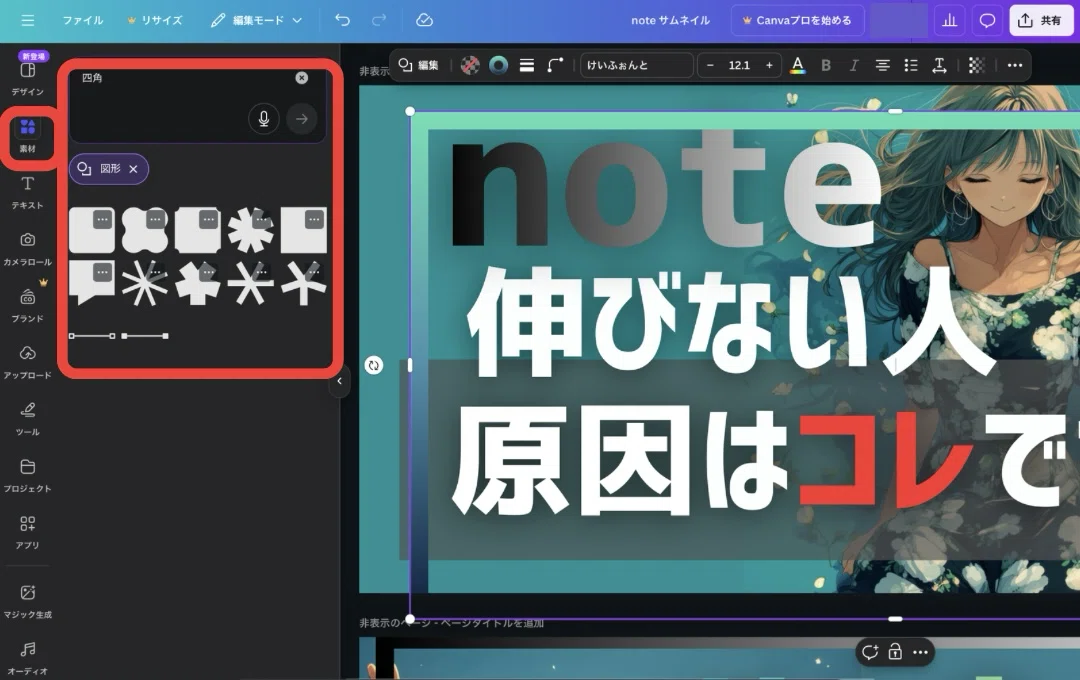Click the rotate handle on canvas

(x=373, y=365)
